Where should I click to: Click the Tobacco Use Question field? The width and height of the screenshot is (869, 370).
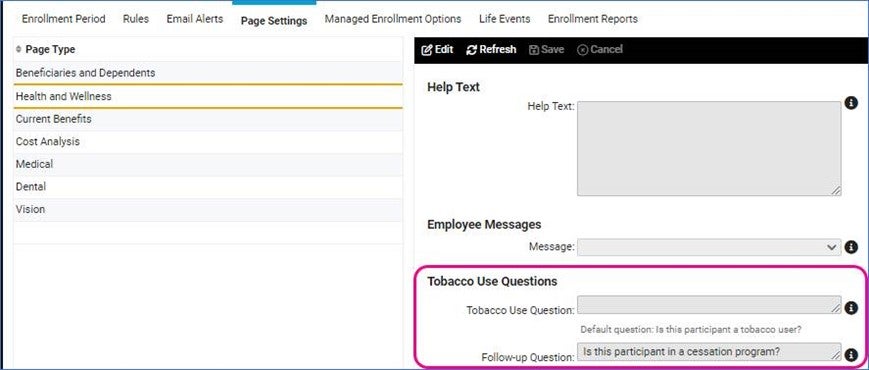coord(709,305)
